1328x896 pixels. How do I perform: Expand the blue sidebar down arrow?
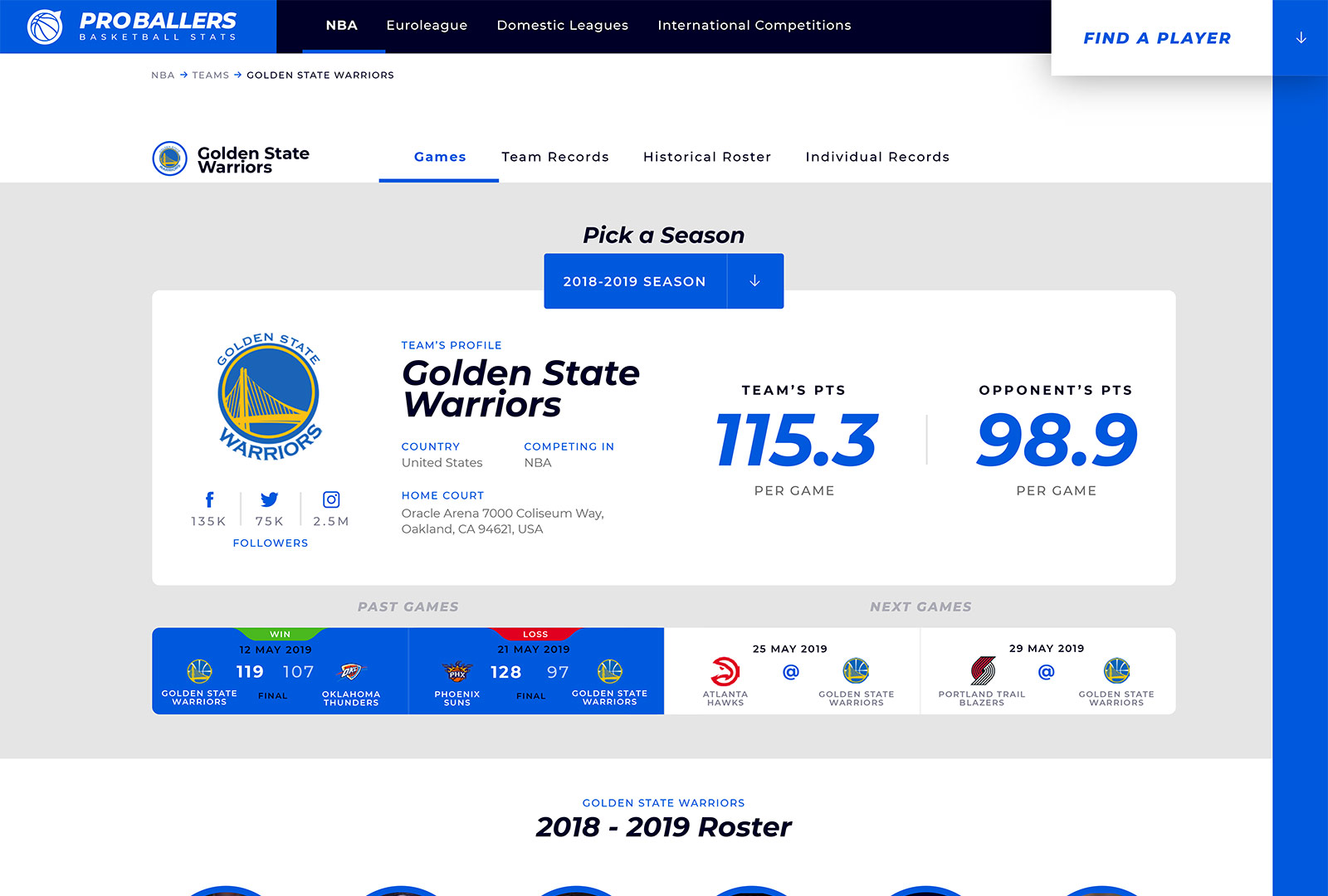coord(1301,38)
